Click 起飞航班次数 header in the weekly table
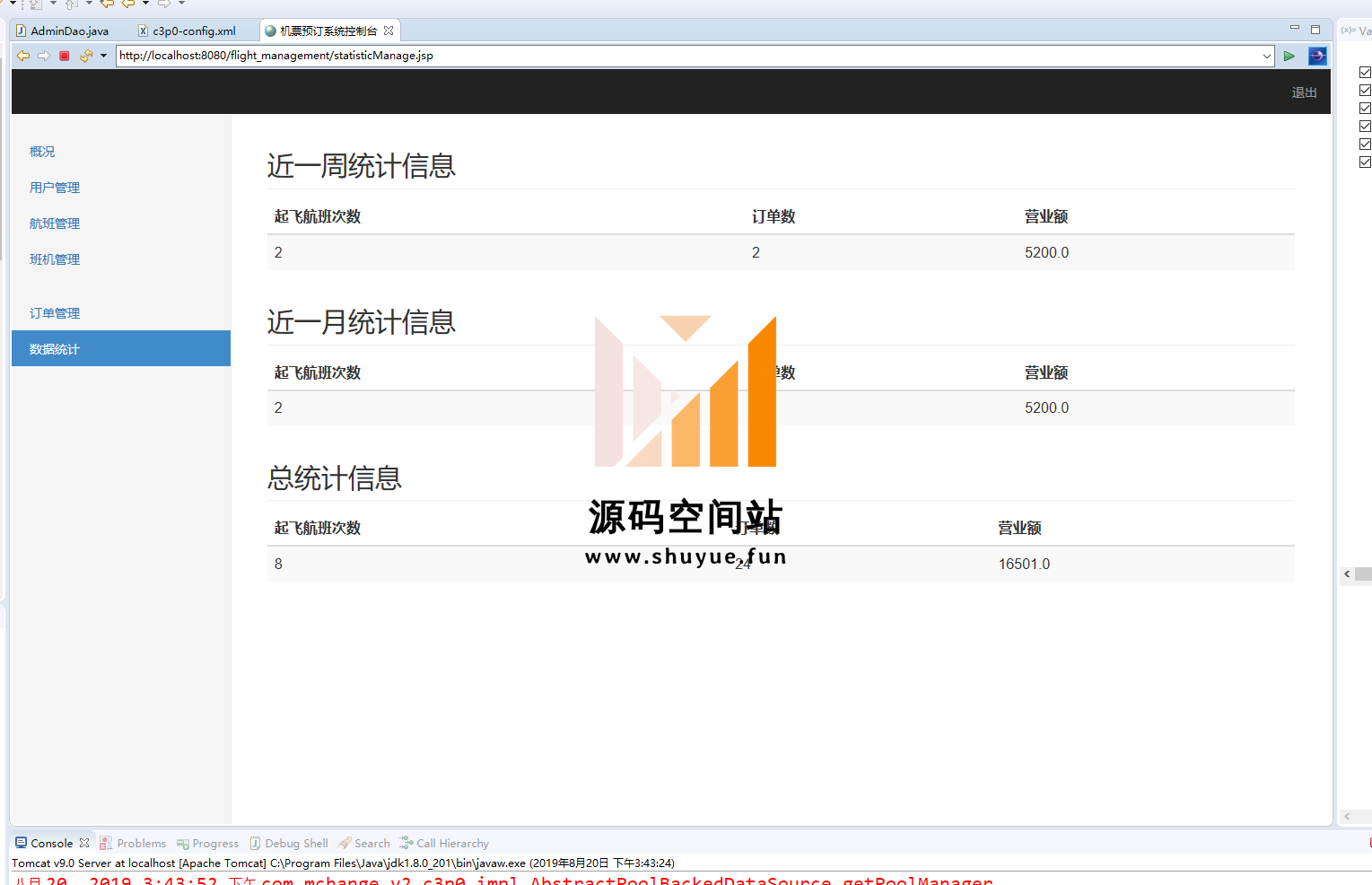This screenshot has width=1372, height=885. [318, 216]
